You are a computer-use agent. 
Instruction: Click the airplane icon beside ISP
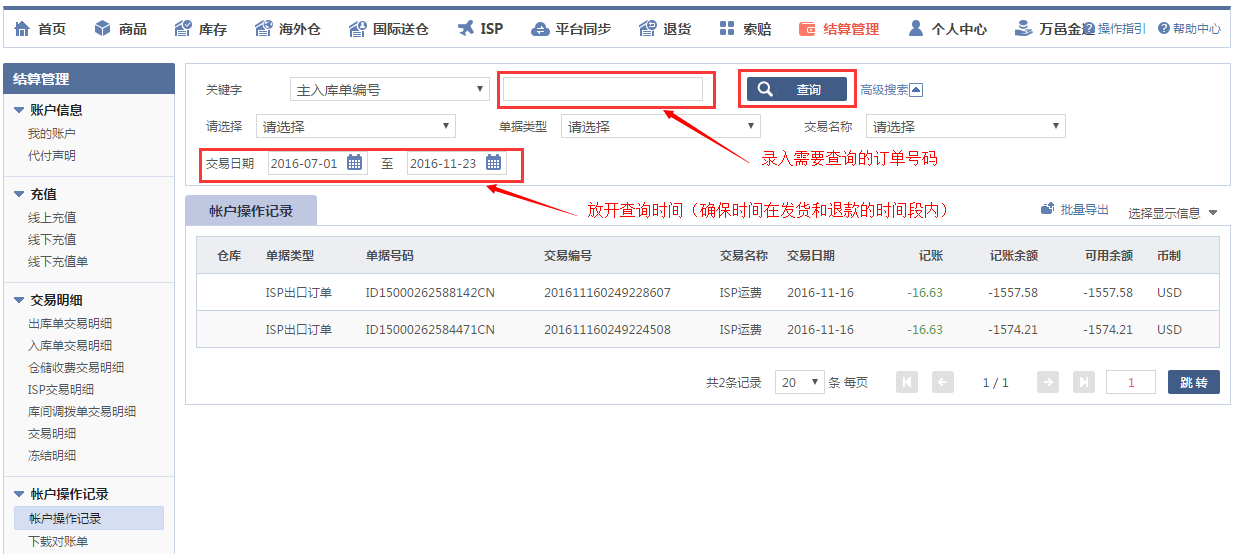[465, 28]
